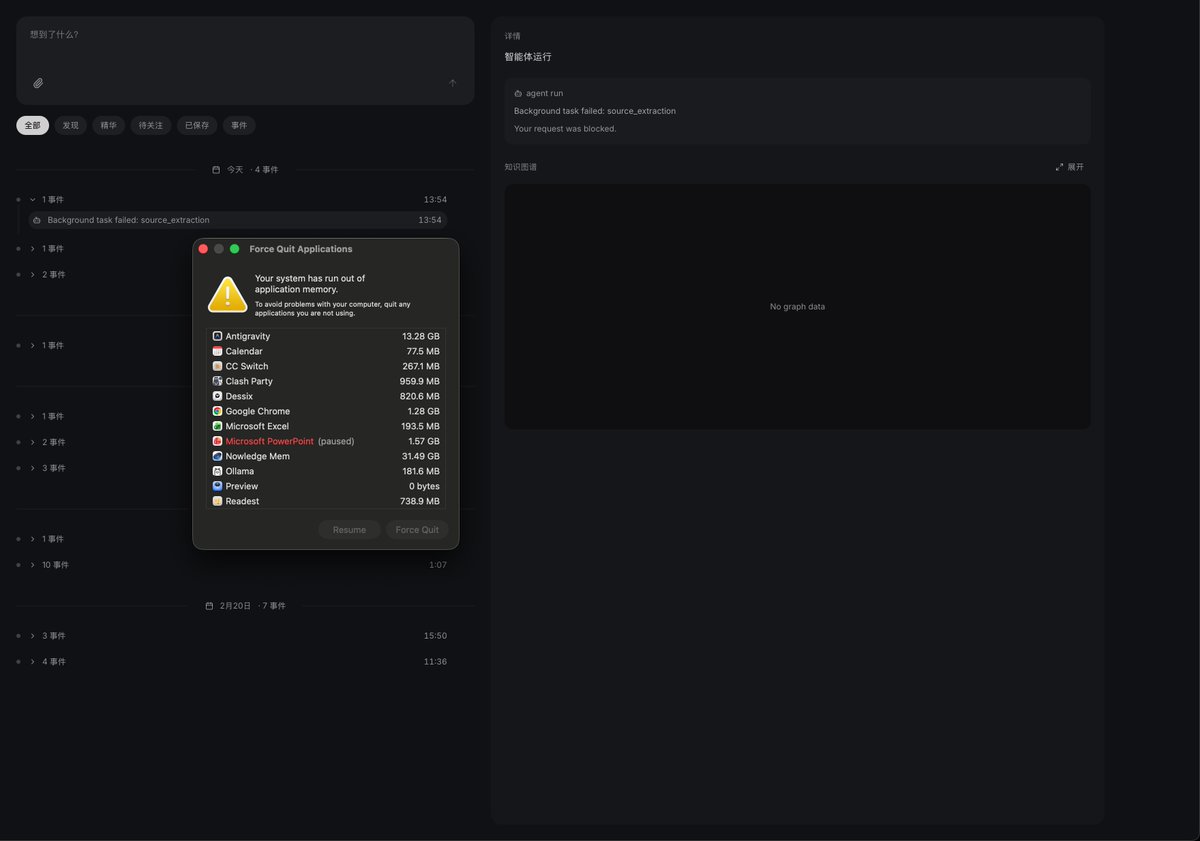This screenshot has height=841, width=1200.
Task: Click the '2月20日 · 7 事件' date header
Action: [246, 606]
